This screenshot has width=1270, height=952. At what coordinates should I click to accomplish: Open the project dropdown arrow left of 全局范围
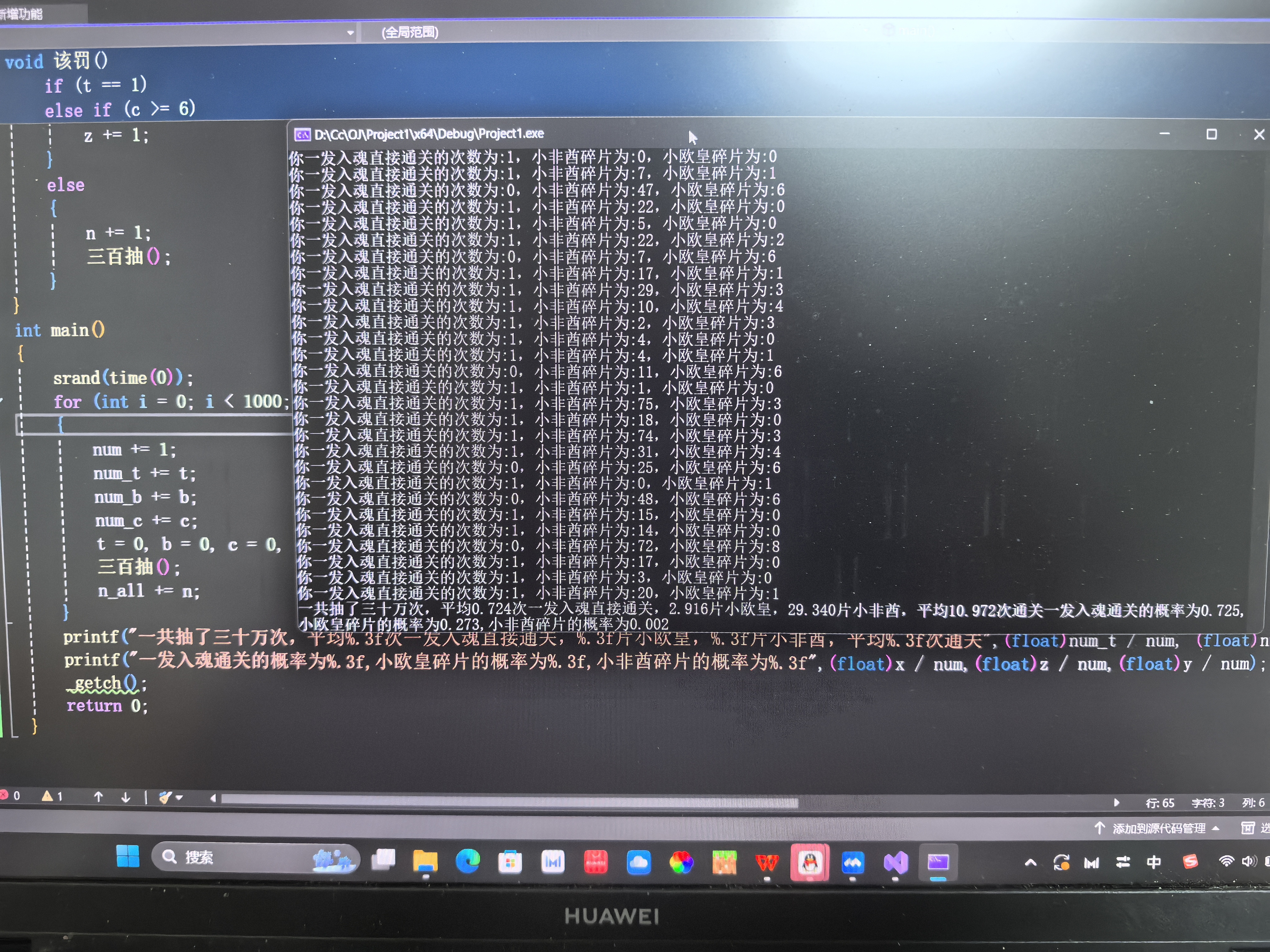coord(350,33)
